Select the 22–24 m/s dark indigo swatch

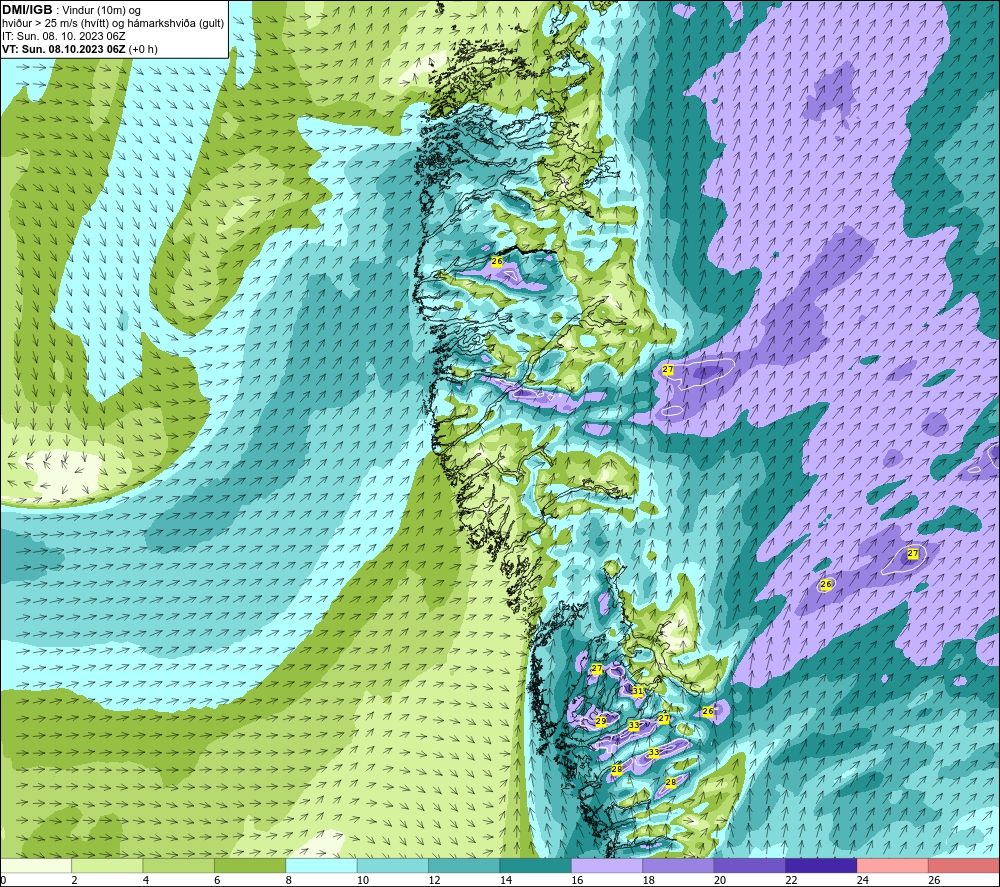[x=821, y=865]
